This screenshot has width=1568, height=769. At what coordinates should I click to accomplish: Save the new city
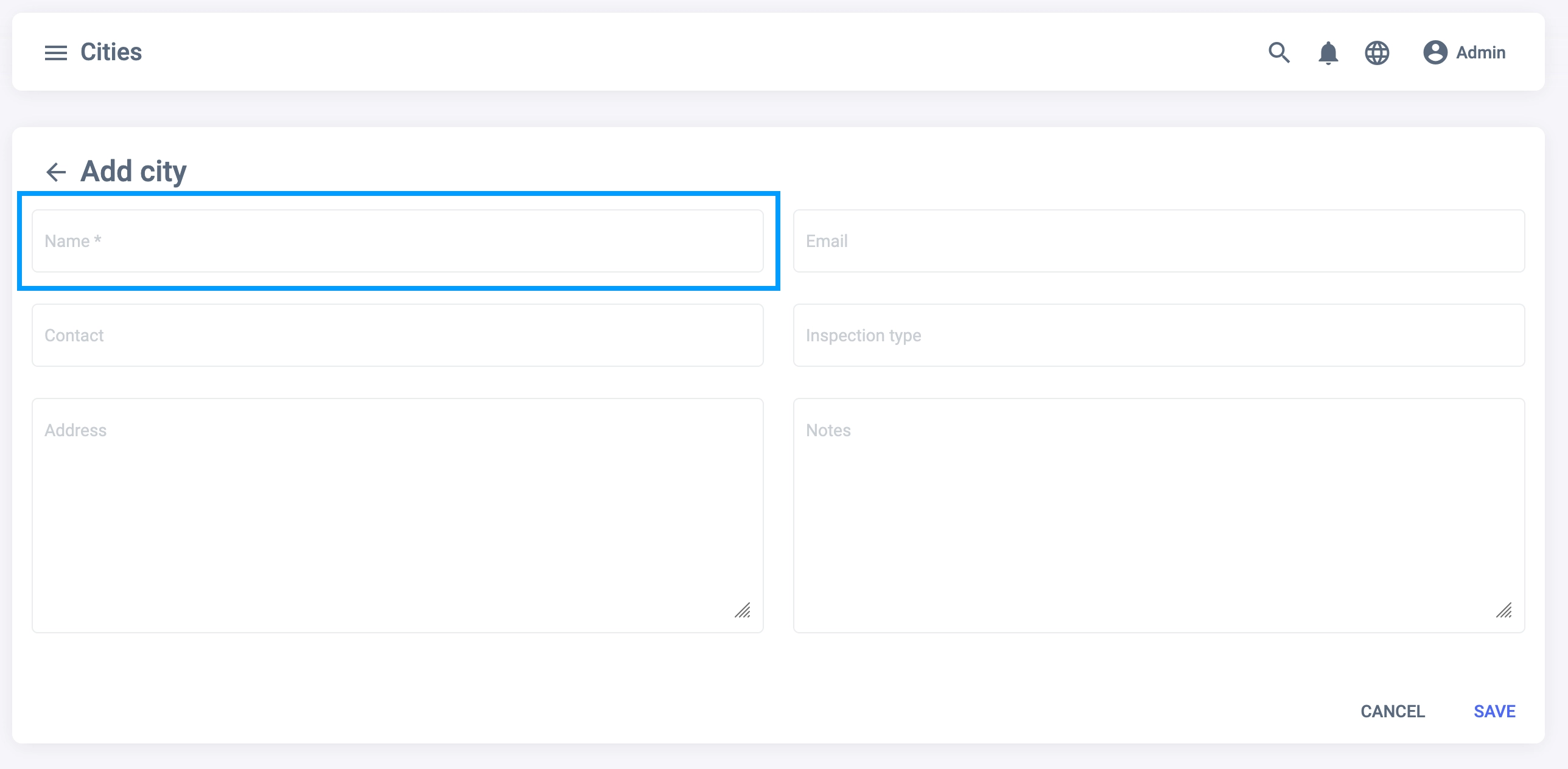[x=1494, y=711]
